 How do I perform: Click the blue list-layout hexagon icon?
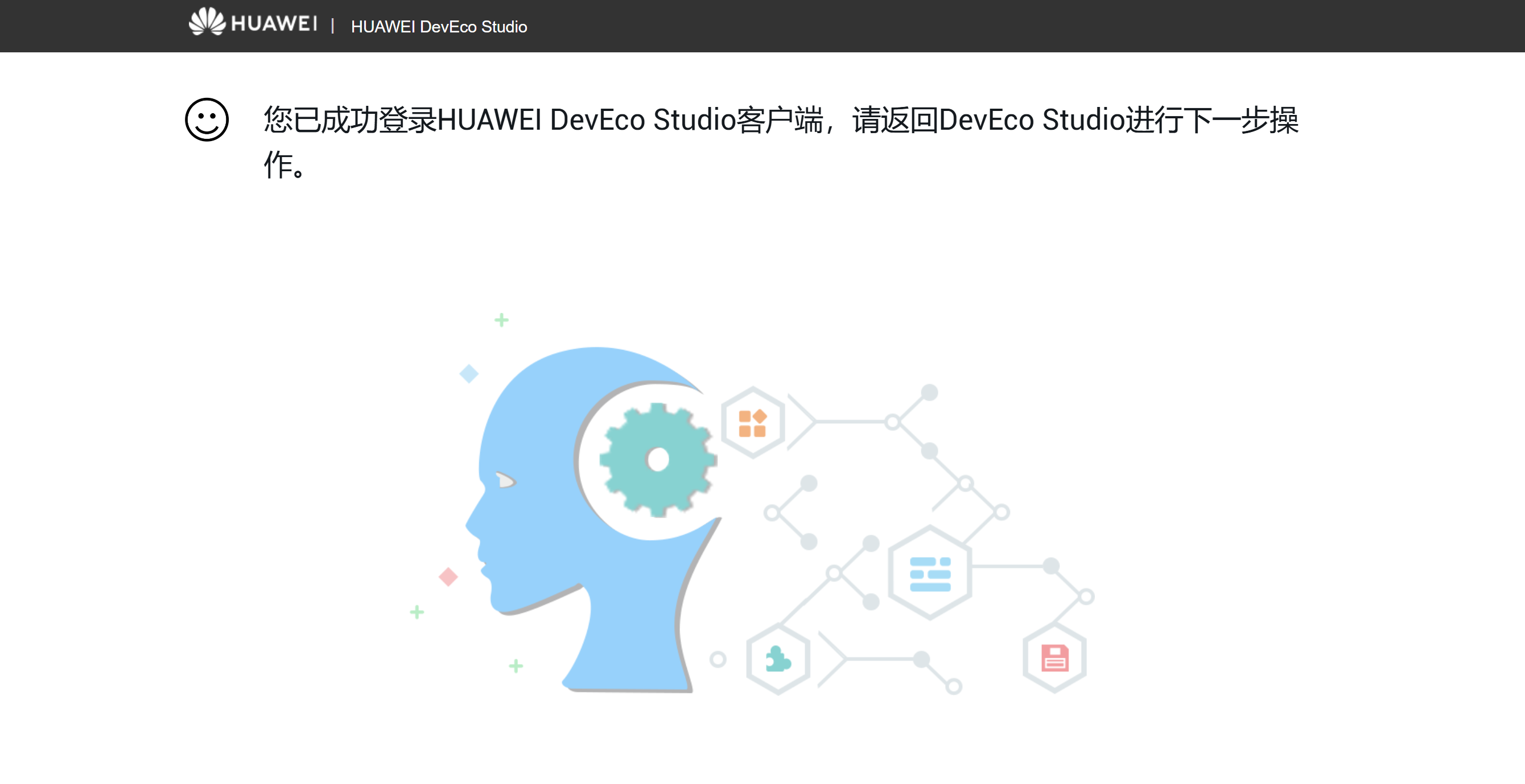coord(930,573)
